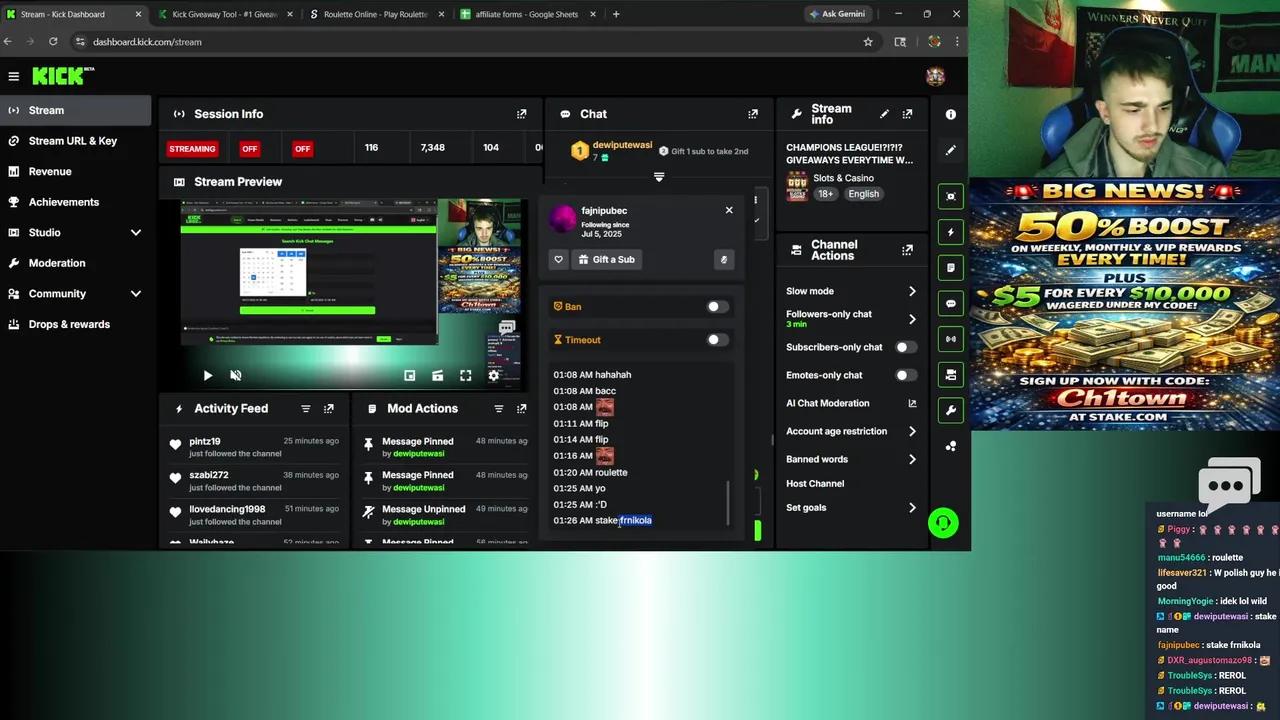Open a new browser tab
The image size is (1280, 720).
click(x=616, y=14)
